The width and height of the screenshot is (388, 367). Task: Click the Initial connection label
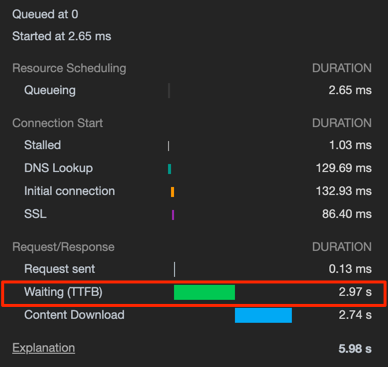tap(69, 191)
